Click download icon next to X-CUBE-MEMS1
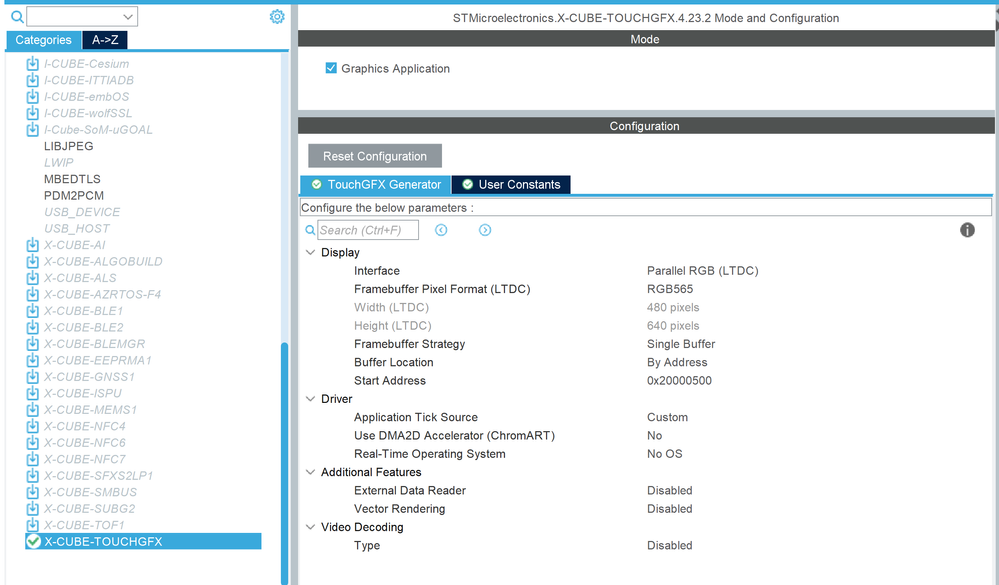The image size is (999, 585). (x=32, y=410)
